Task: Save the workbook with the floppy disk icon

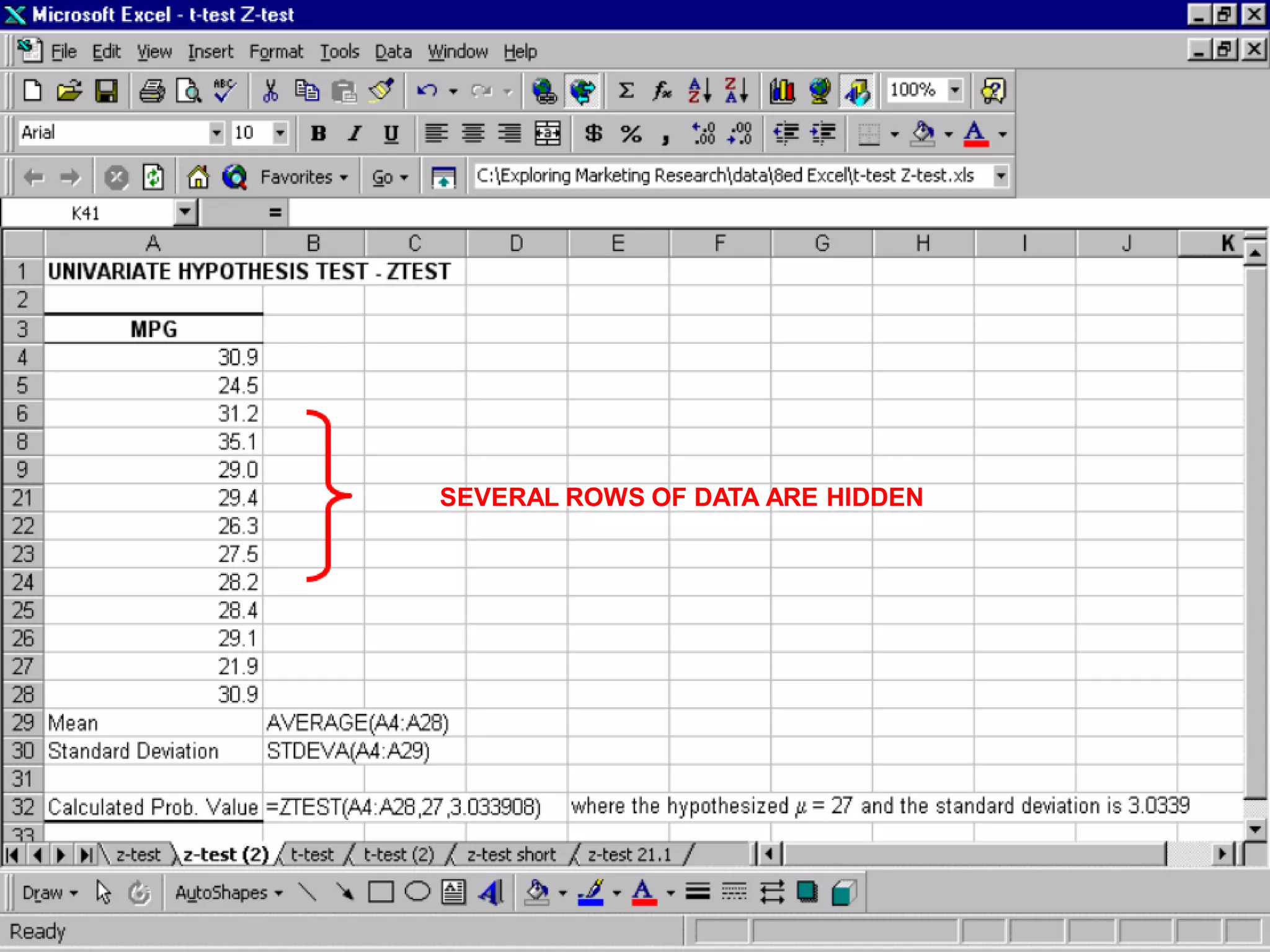Action: point(106,91)
